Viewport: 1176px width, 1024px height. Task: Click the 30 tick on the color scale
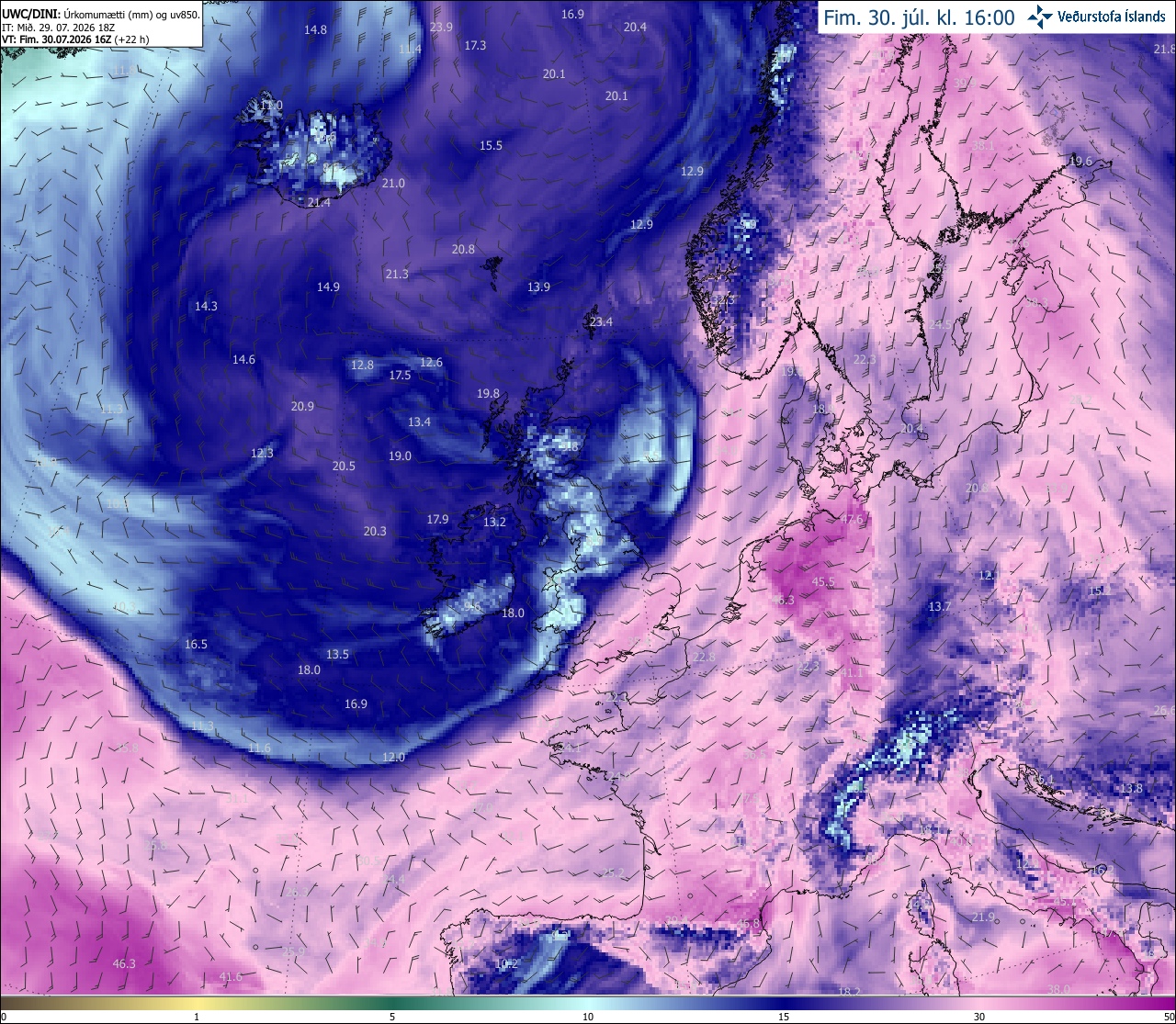[979, 1017]
